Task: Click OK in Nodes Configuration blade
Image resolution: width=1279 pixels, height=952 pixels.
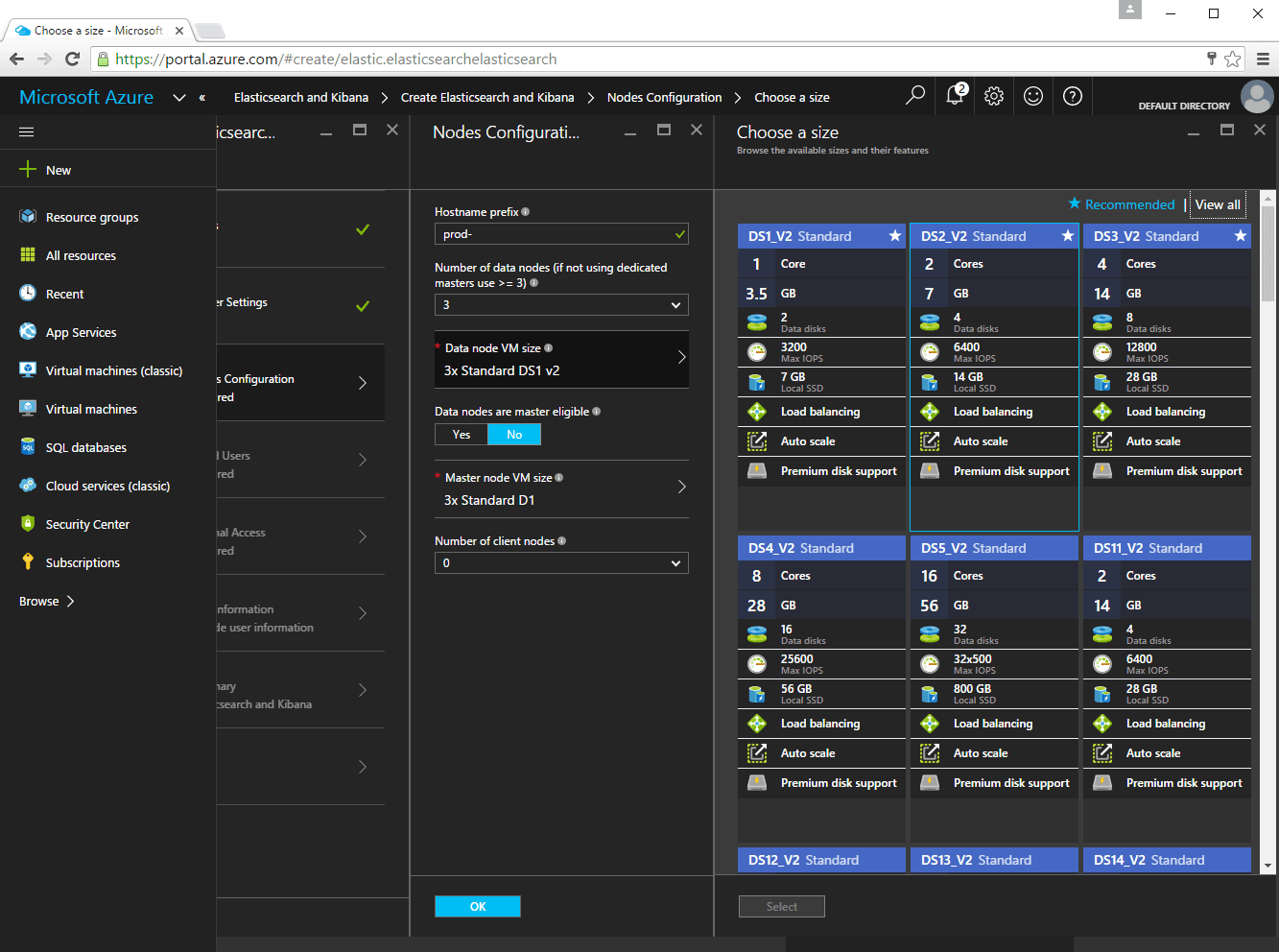Action: (x=478, y=906)
